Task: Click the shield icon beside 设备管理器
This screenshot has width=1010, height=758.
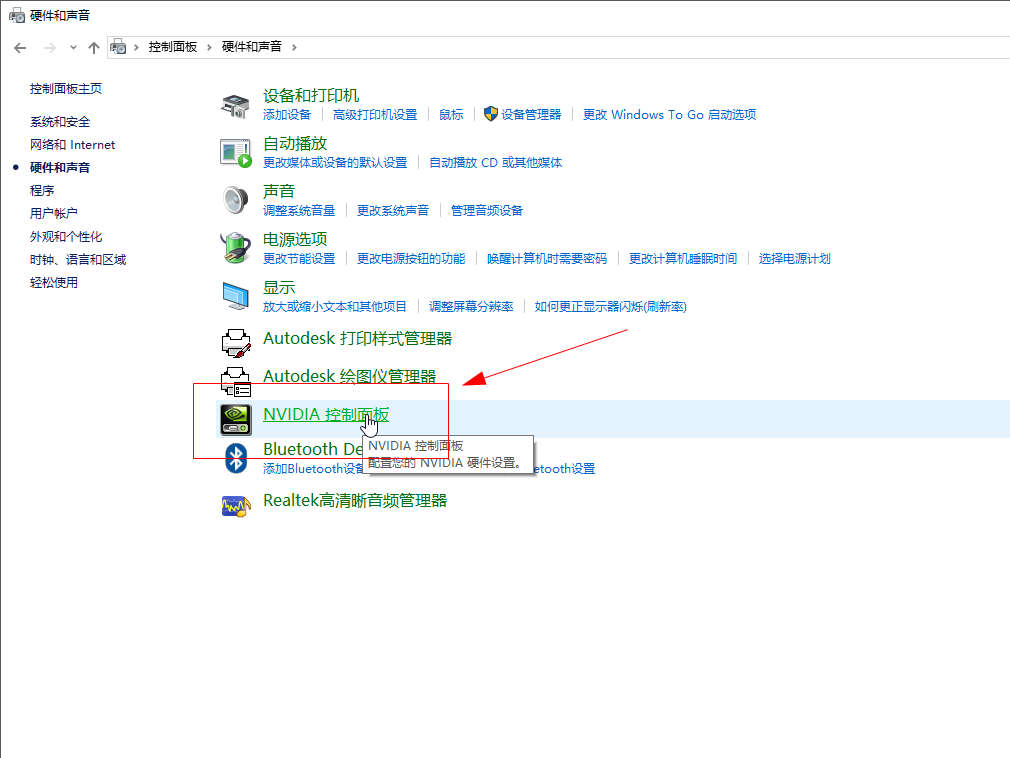Action: 490,114
